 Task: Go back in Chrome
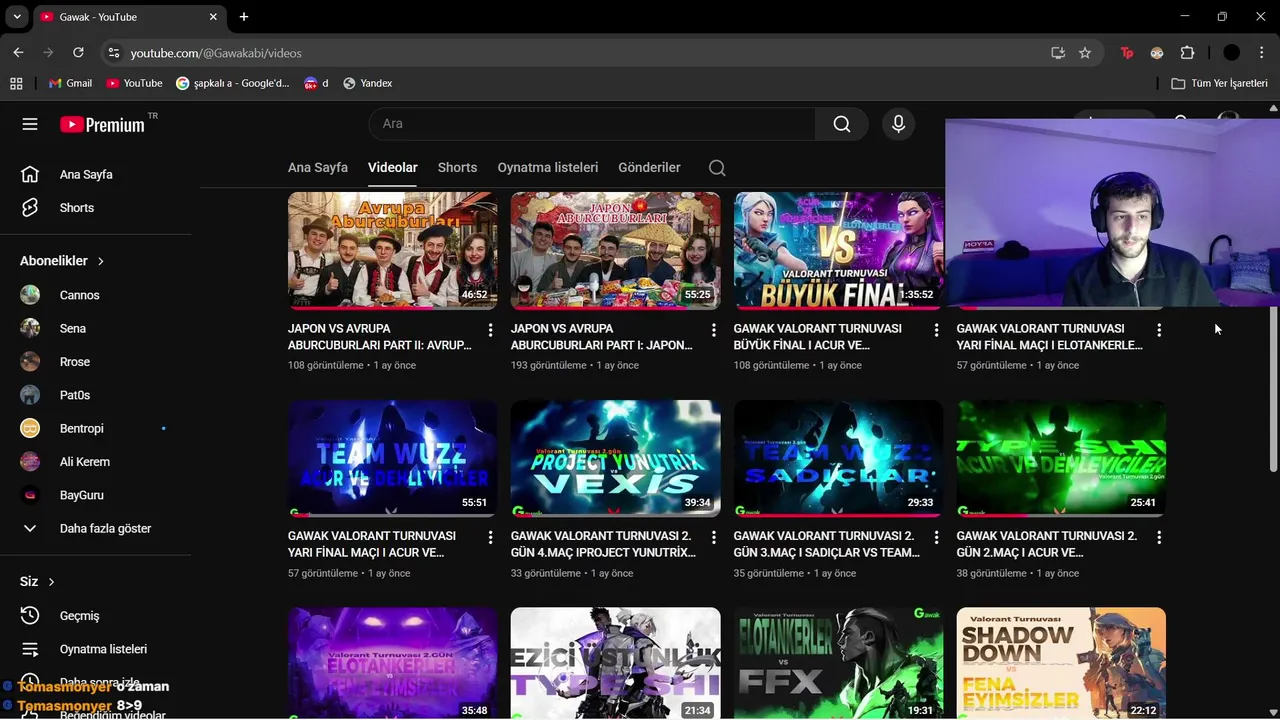tap(18, 53)
